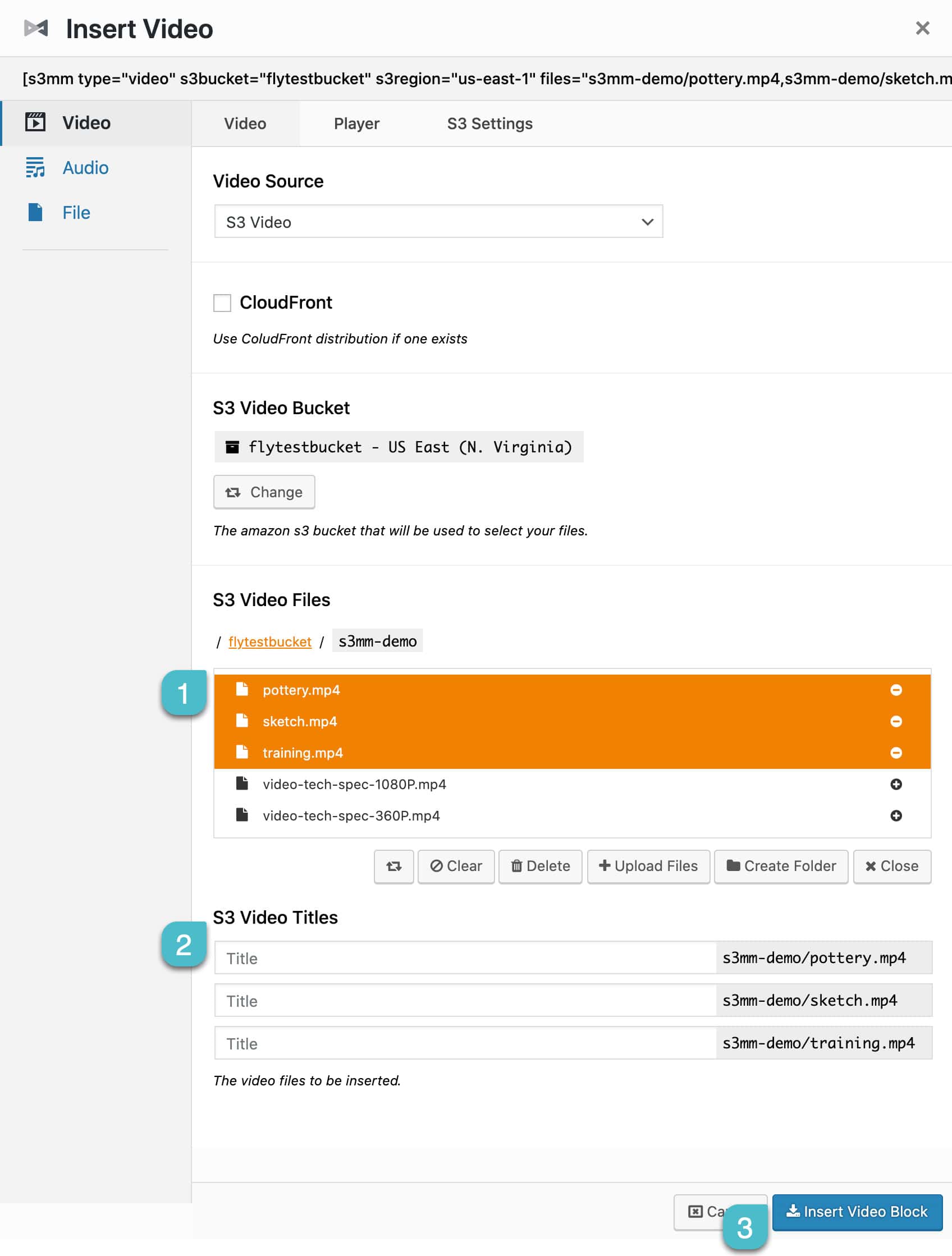Click Title field for pottery.mp4
The height and width of the screenshot is (1256, 952).
(x=465, y=958)
